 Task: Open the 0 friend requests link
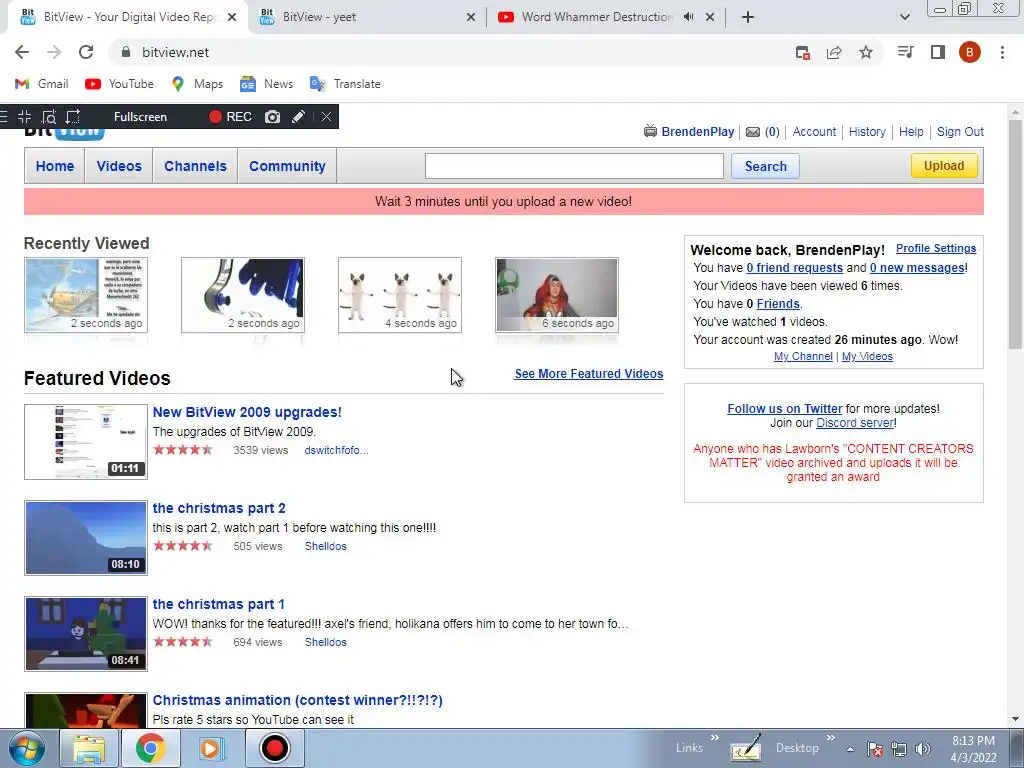pyautogui.click(x=794, y=268)
